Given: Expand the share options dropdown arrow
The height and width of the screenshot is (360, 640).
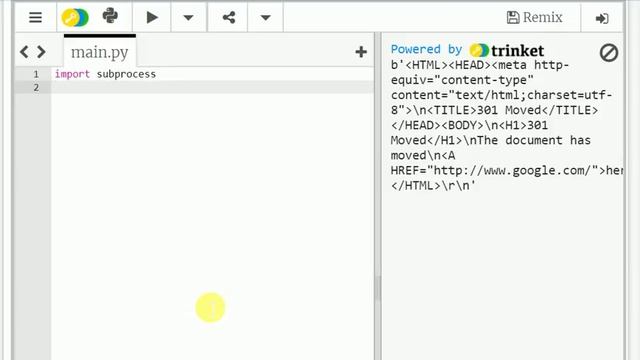Looking at the screenshot, I should tap(265, 18).
